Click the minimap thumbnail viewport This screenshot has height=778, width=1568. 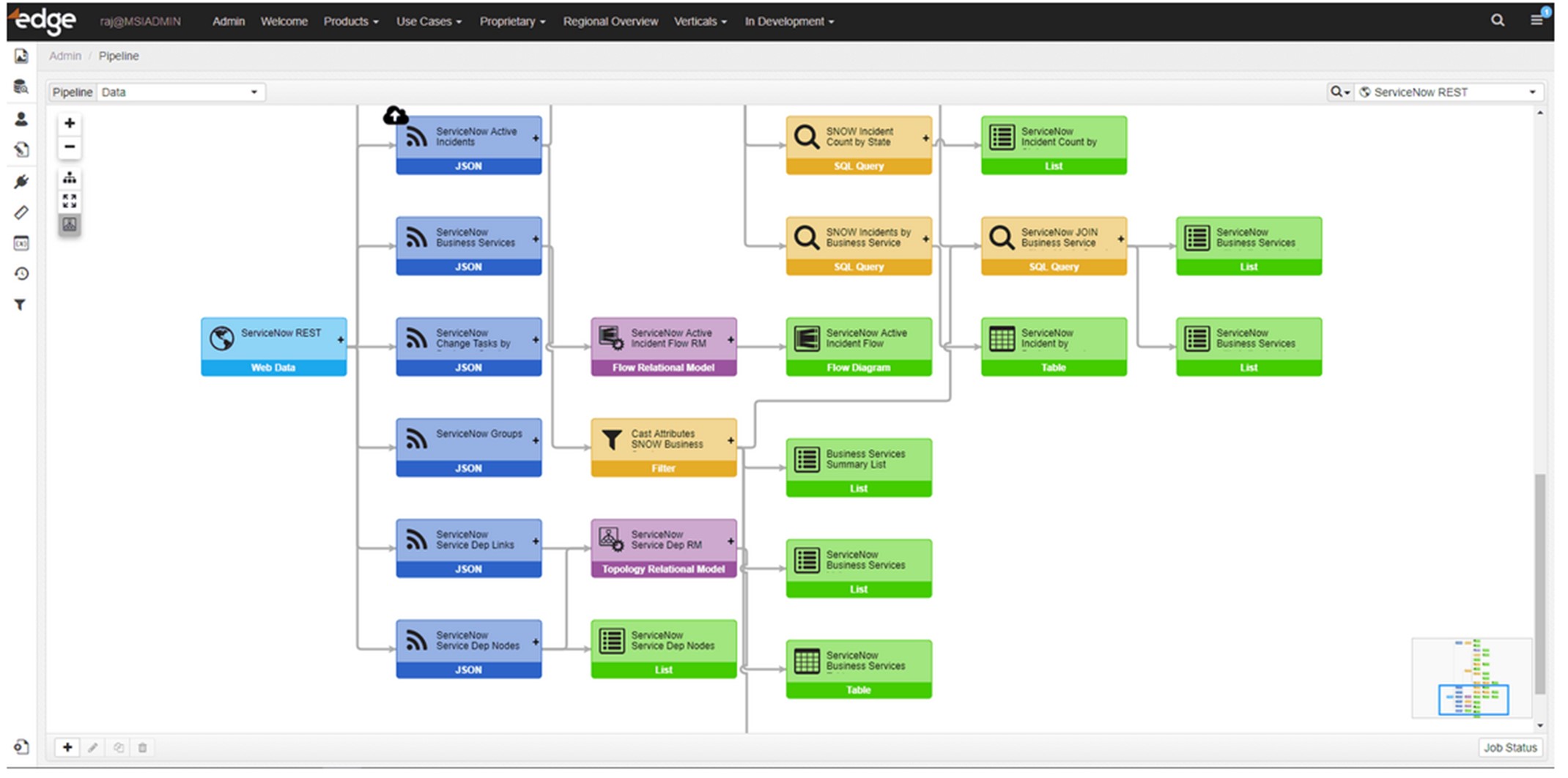1473,700
